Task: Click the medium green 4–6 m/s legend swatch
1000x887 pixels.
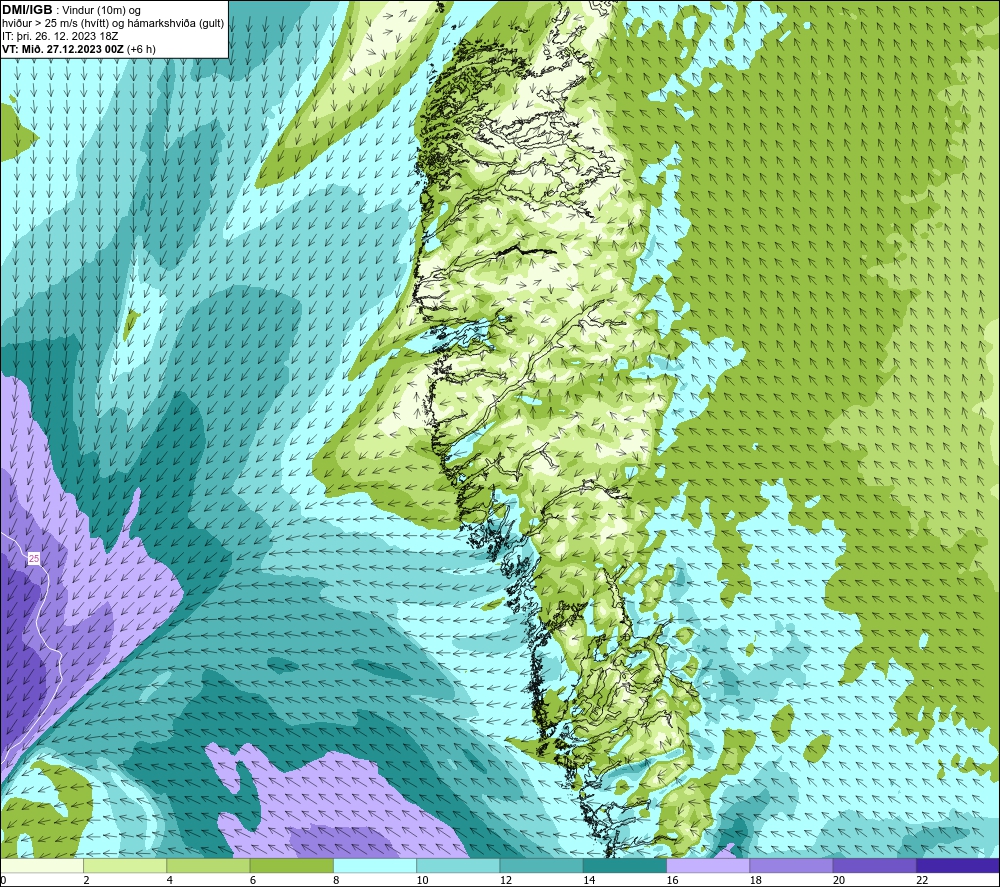Action: (x=209, y=865)
